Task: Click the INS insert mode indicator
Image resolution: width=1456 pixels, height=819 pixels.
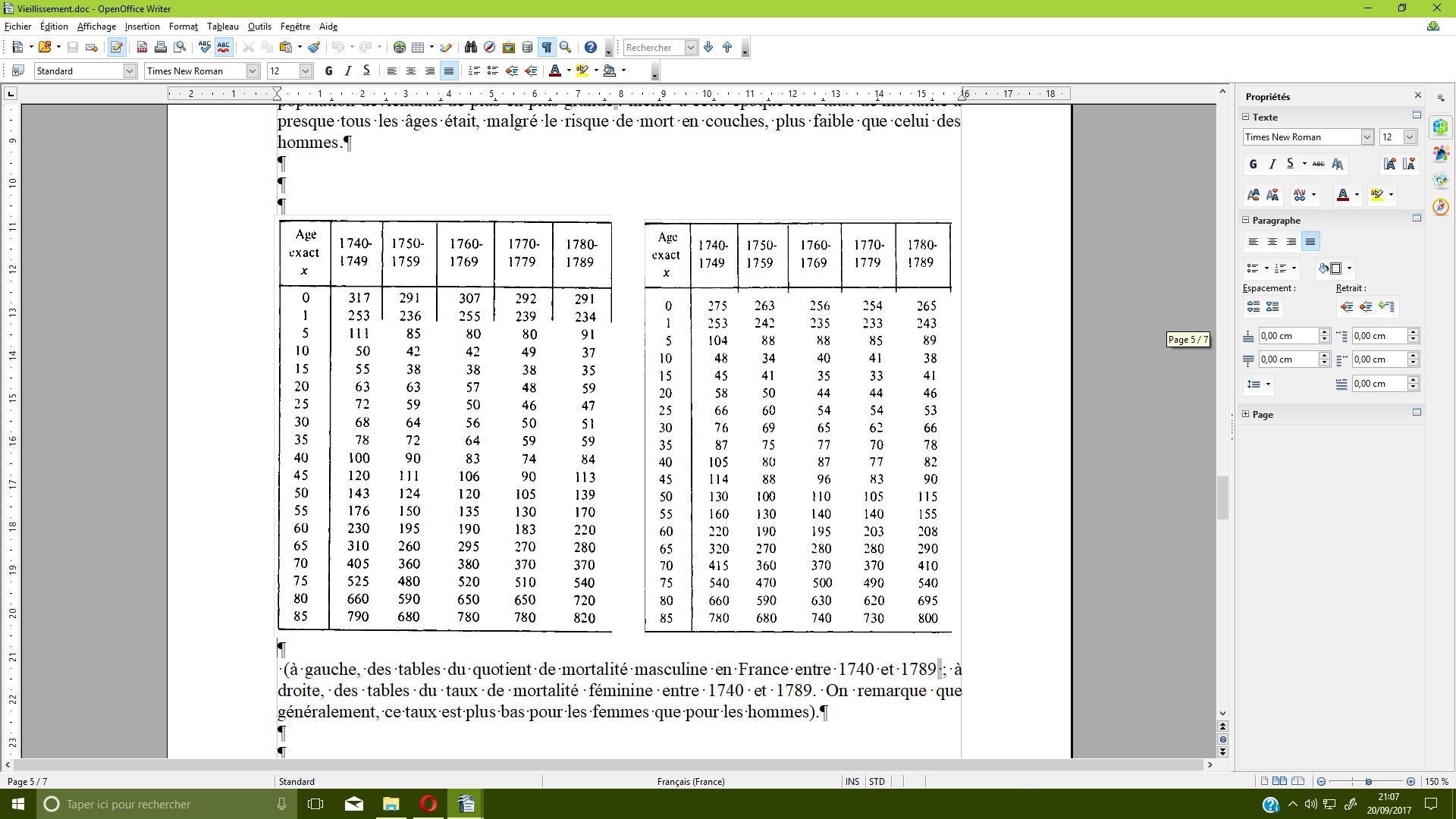Action: [852, 781]
